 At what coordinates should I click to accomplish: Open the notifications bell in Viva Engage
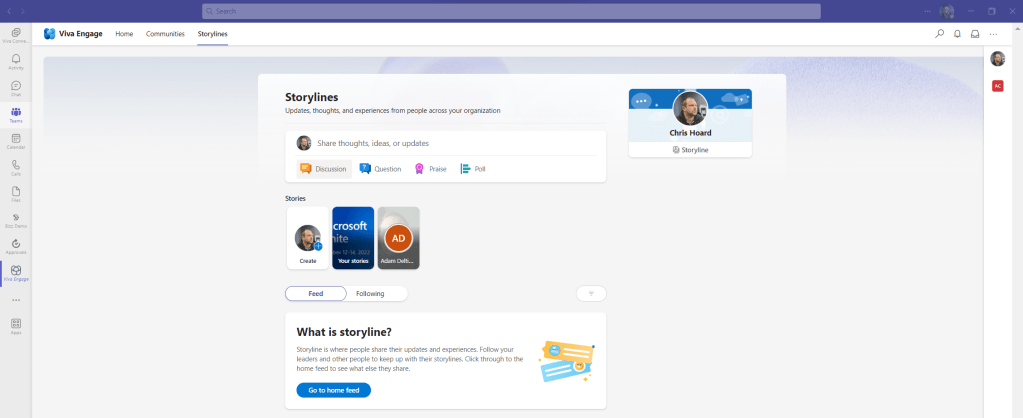(957, 34)
